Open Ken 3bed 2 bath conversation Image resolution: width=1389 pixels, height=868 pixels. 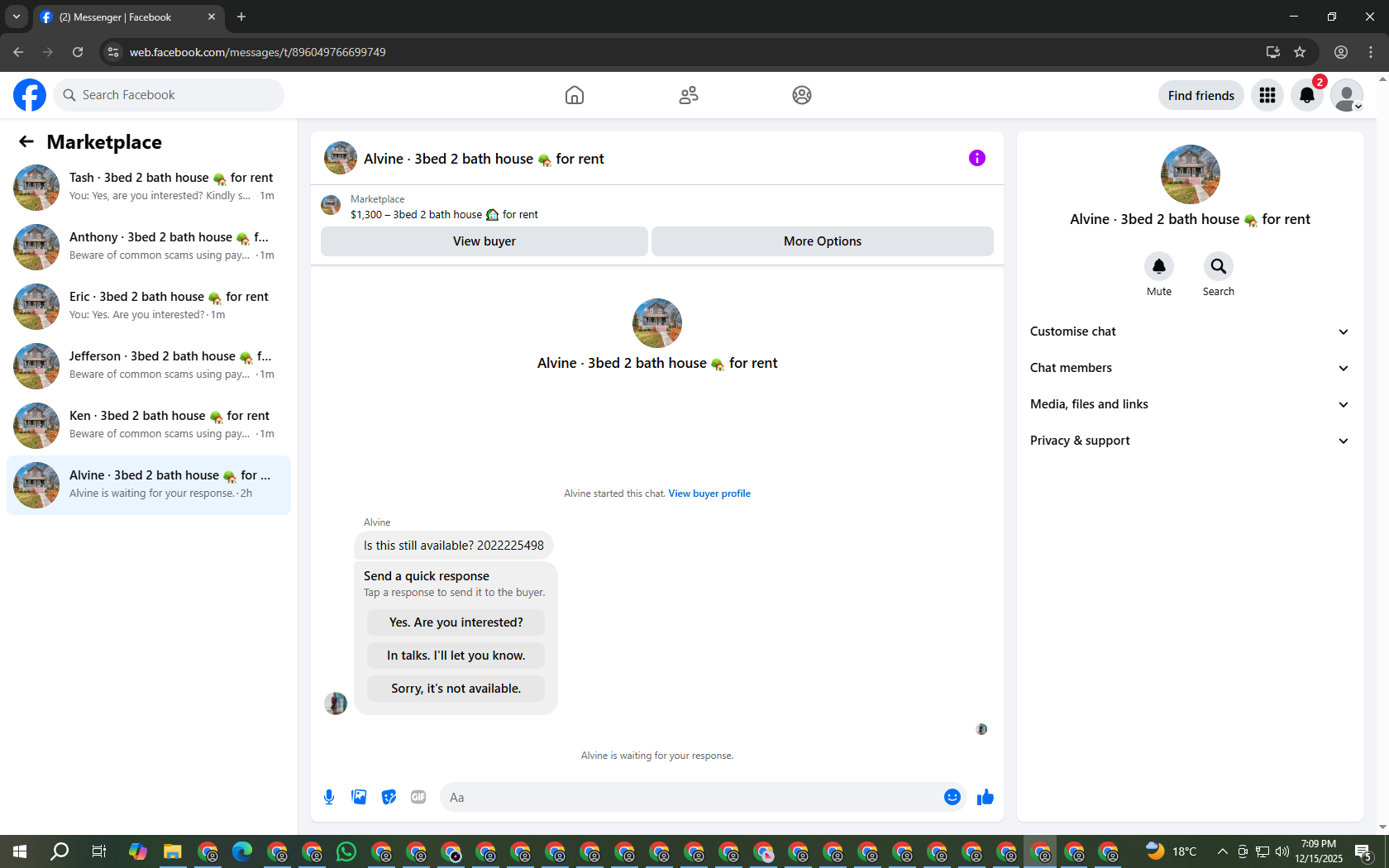click(x=149, y=426)
